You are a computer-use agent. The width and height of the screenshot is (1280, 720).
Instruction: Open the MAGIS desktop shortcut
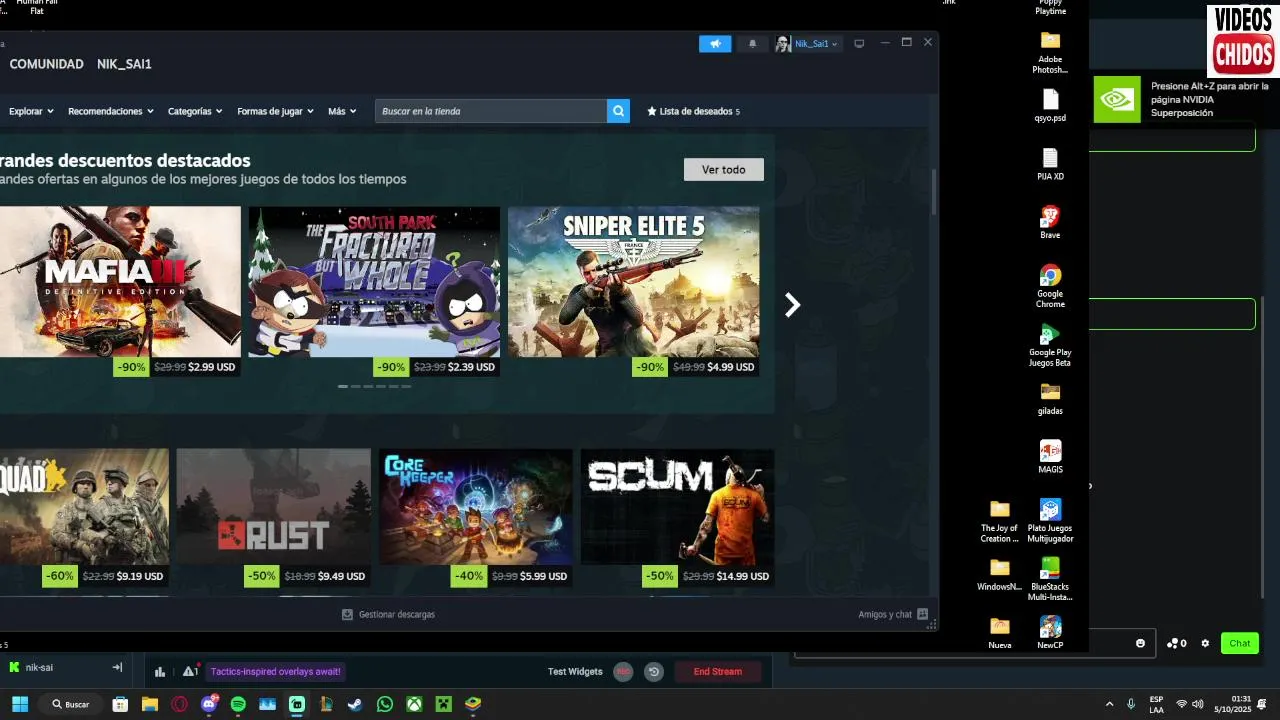1050,457
